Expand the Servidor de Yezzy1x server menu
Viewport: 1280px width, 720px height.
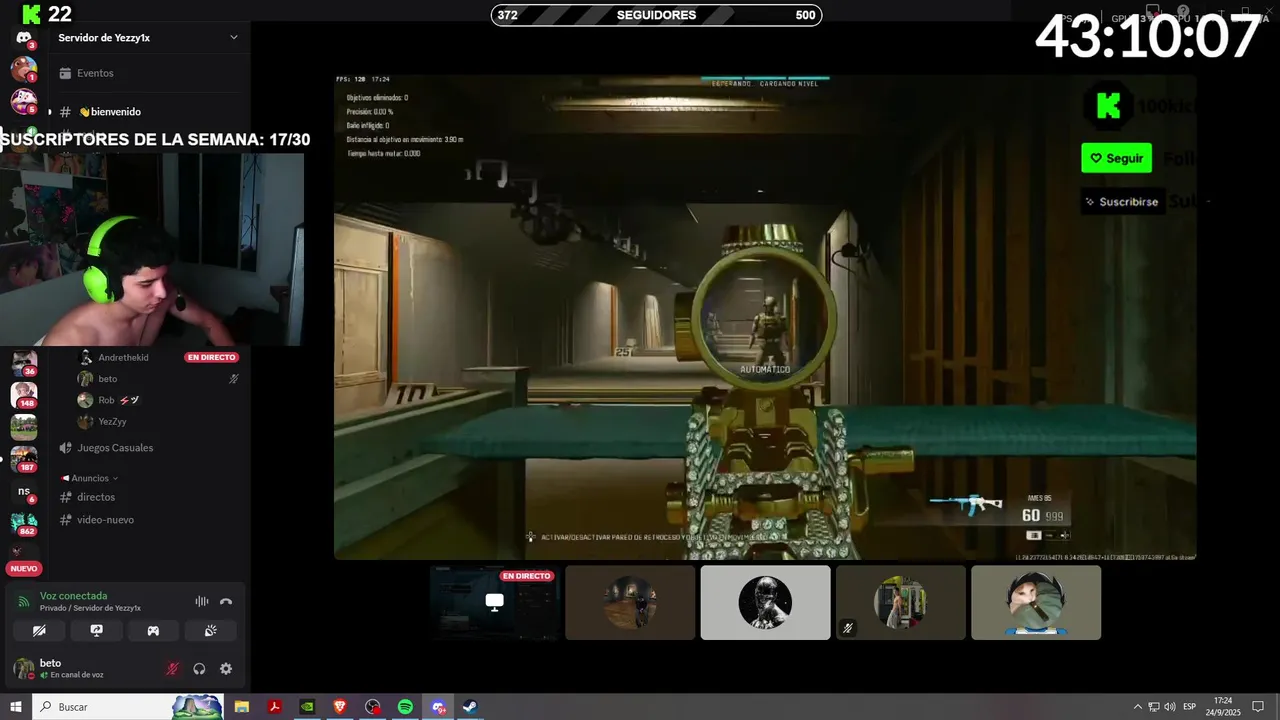(148, 37)
